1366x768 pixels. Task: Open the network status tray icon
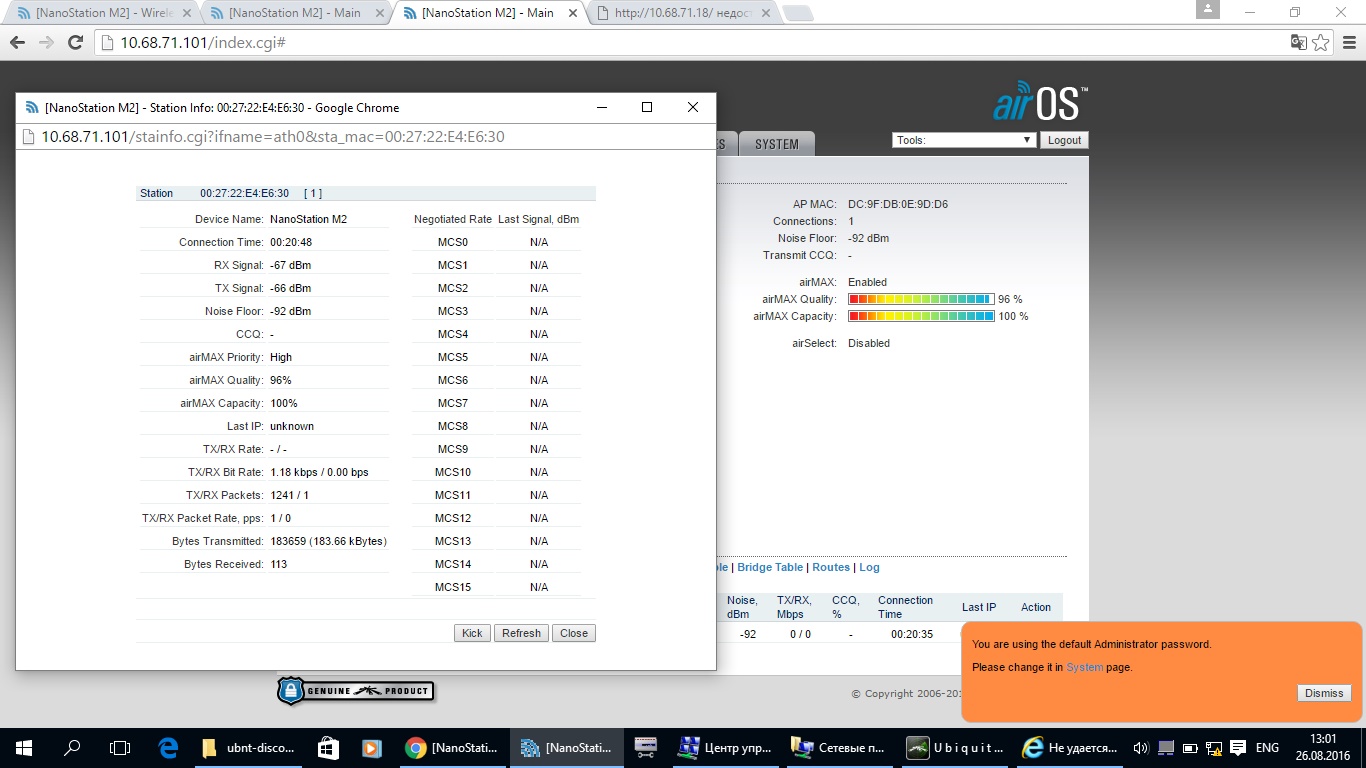point(1213,748)
